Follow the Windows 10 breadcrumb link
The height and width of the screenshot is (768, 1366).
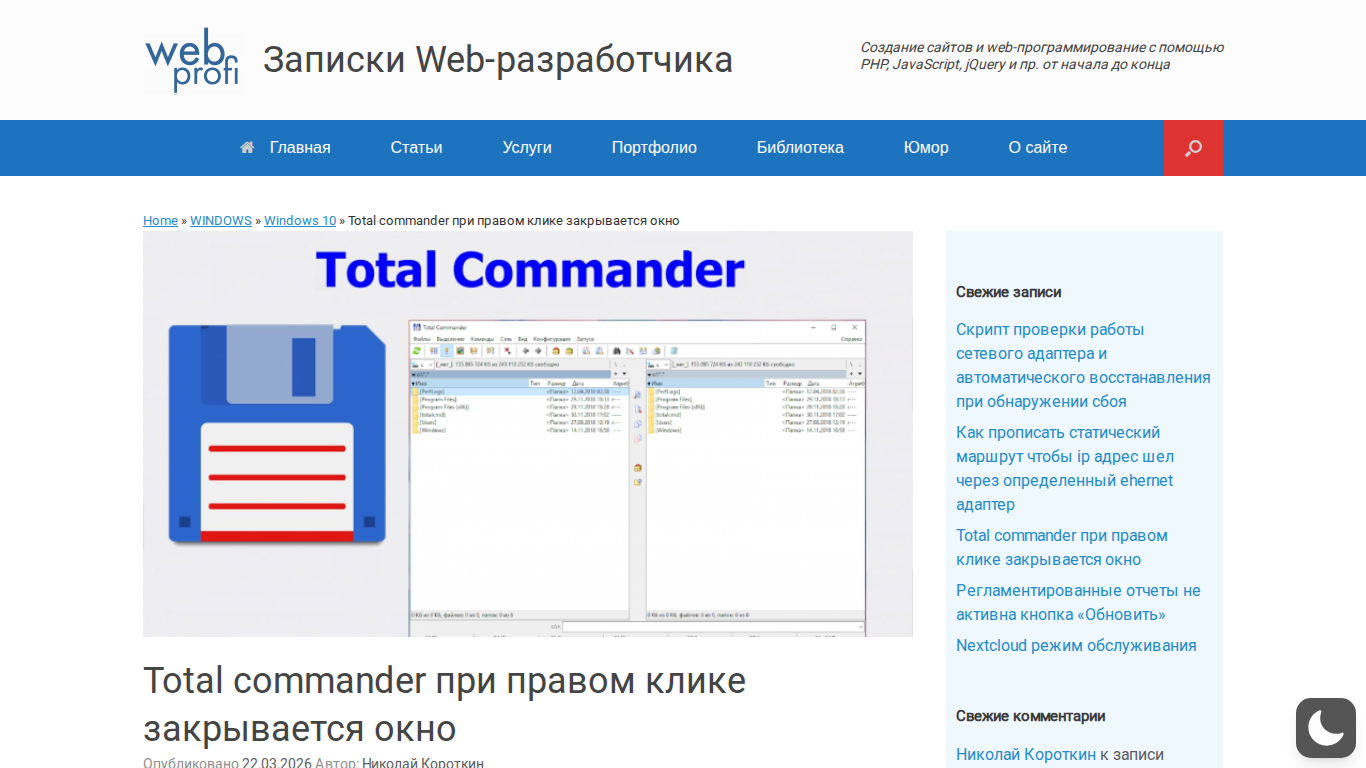tap(300, 221)
